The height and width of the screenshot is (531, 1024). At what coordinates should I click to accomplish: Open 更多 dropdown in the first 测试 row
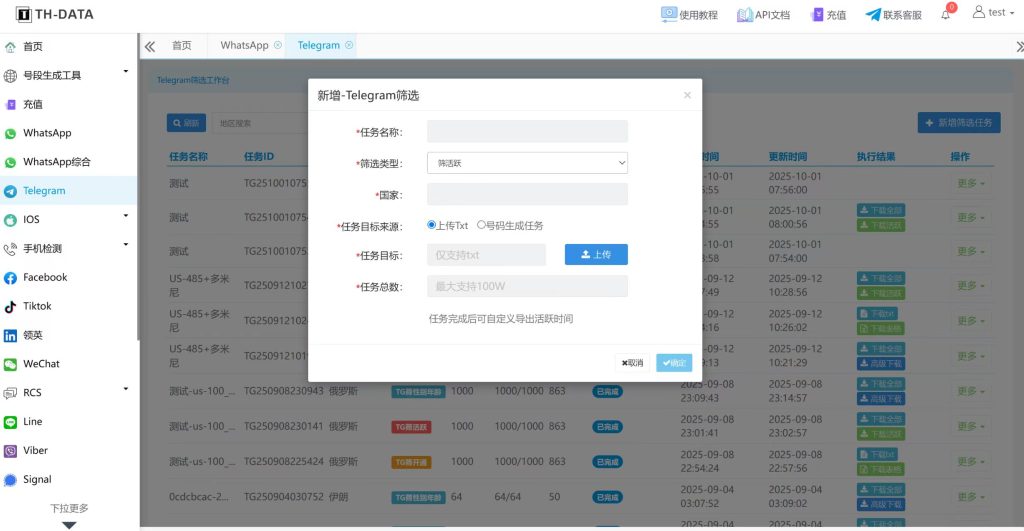[x=971, y=184]
